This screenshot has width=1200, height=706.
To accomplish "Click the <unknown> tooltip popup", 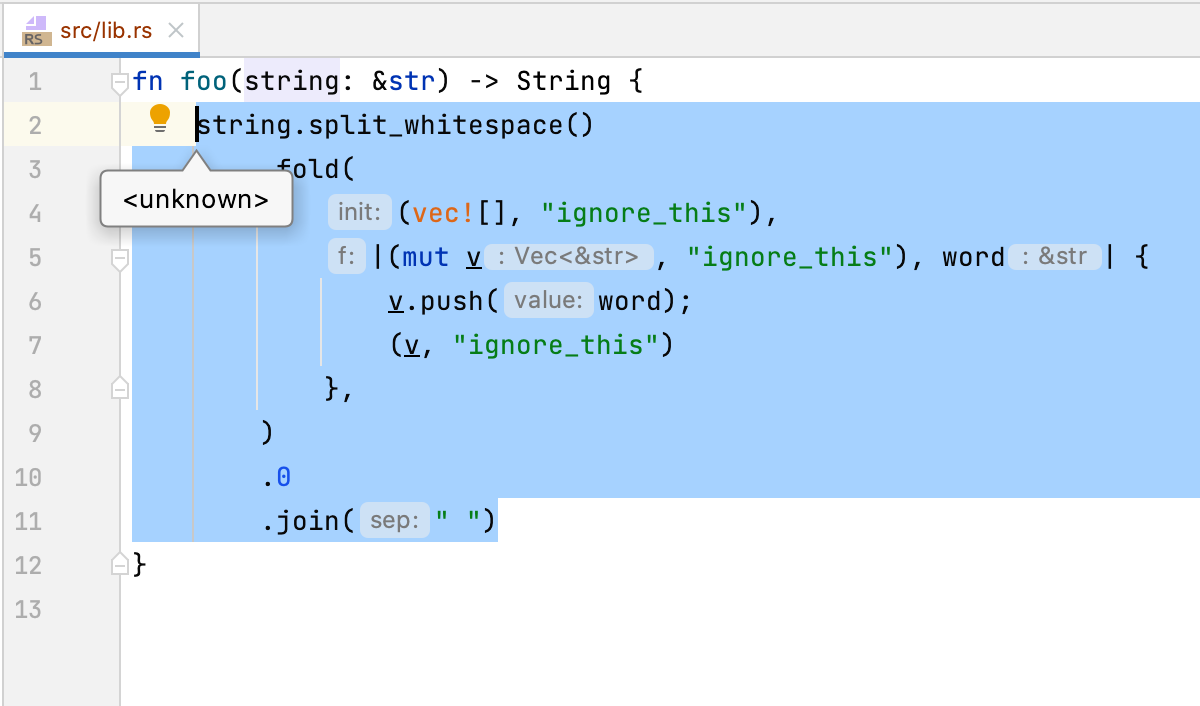I will pyautogui.click(x=196, y=199).
